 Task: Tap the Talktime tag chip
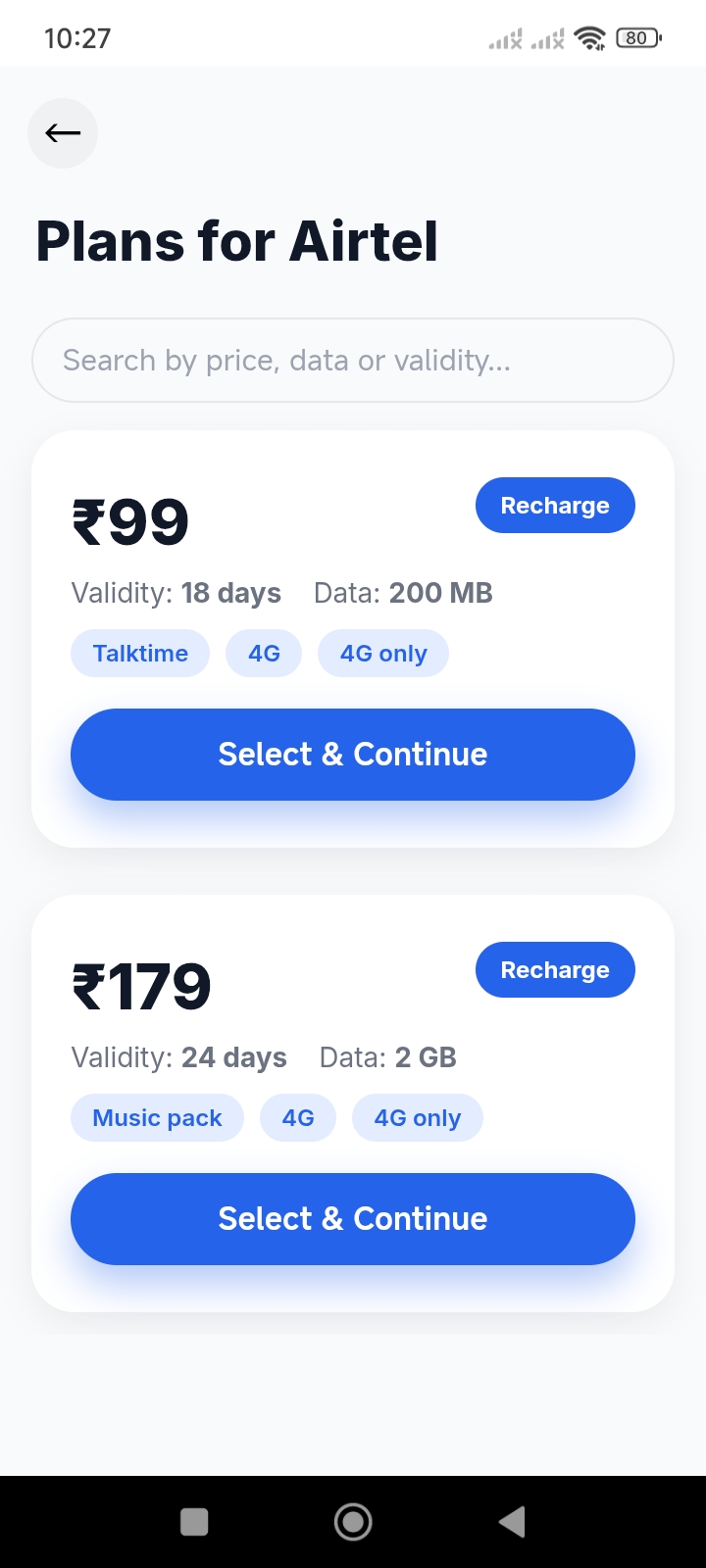[140, 654]
